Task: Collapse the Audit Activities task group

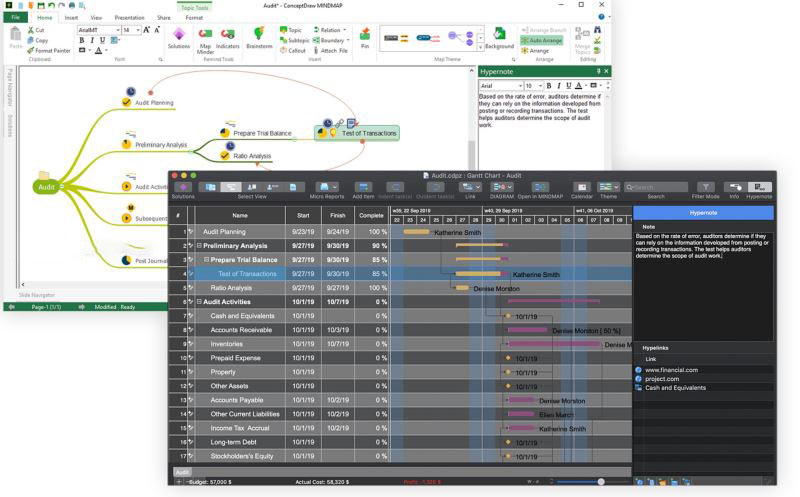Action: 199,302
